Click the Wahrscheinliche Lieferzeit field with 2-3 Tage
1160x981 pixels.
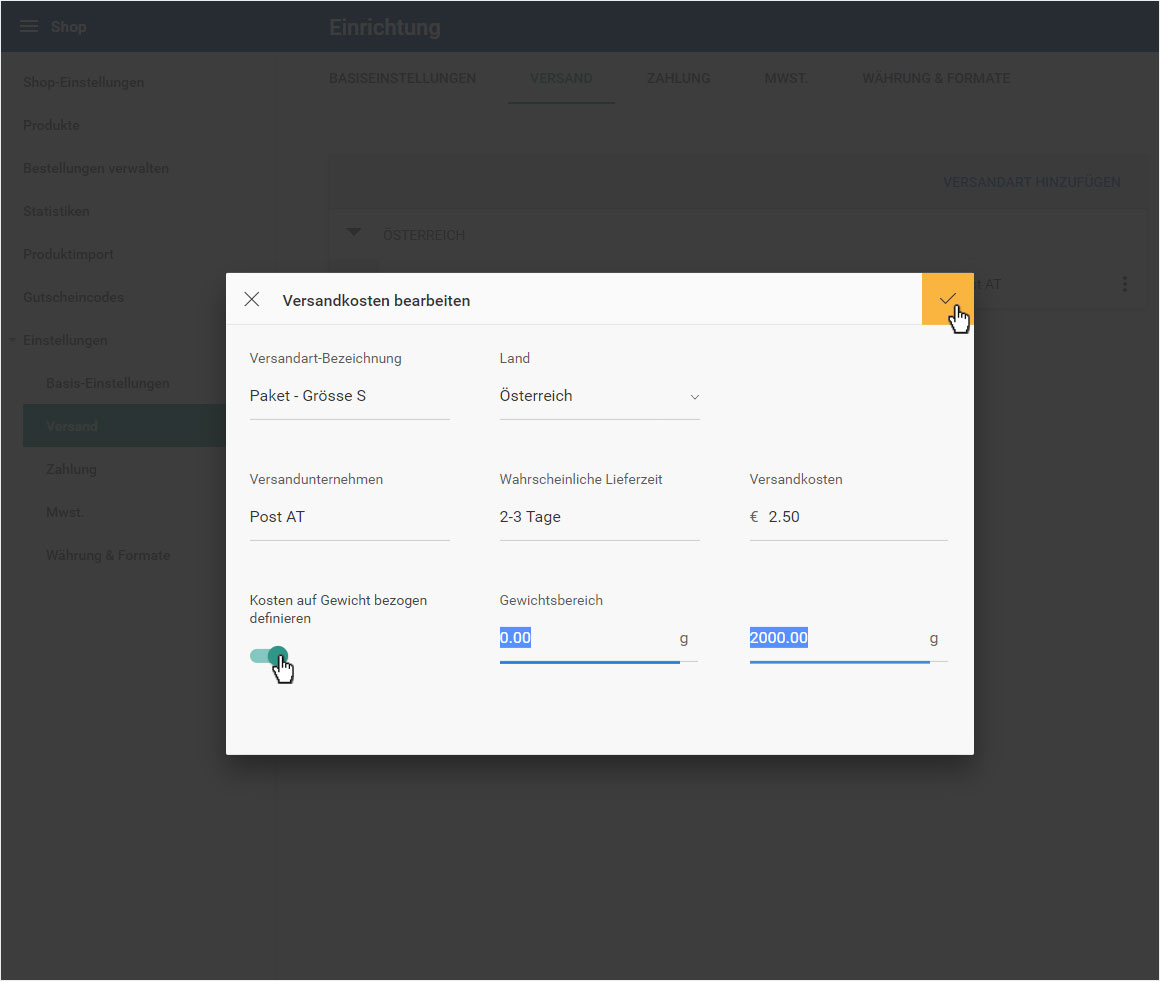coord(599,516)
